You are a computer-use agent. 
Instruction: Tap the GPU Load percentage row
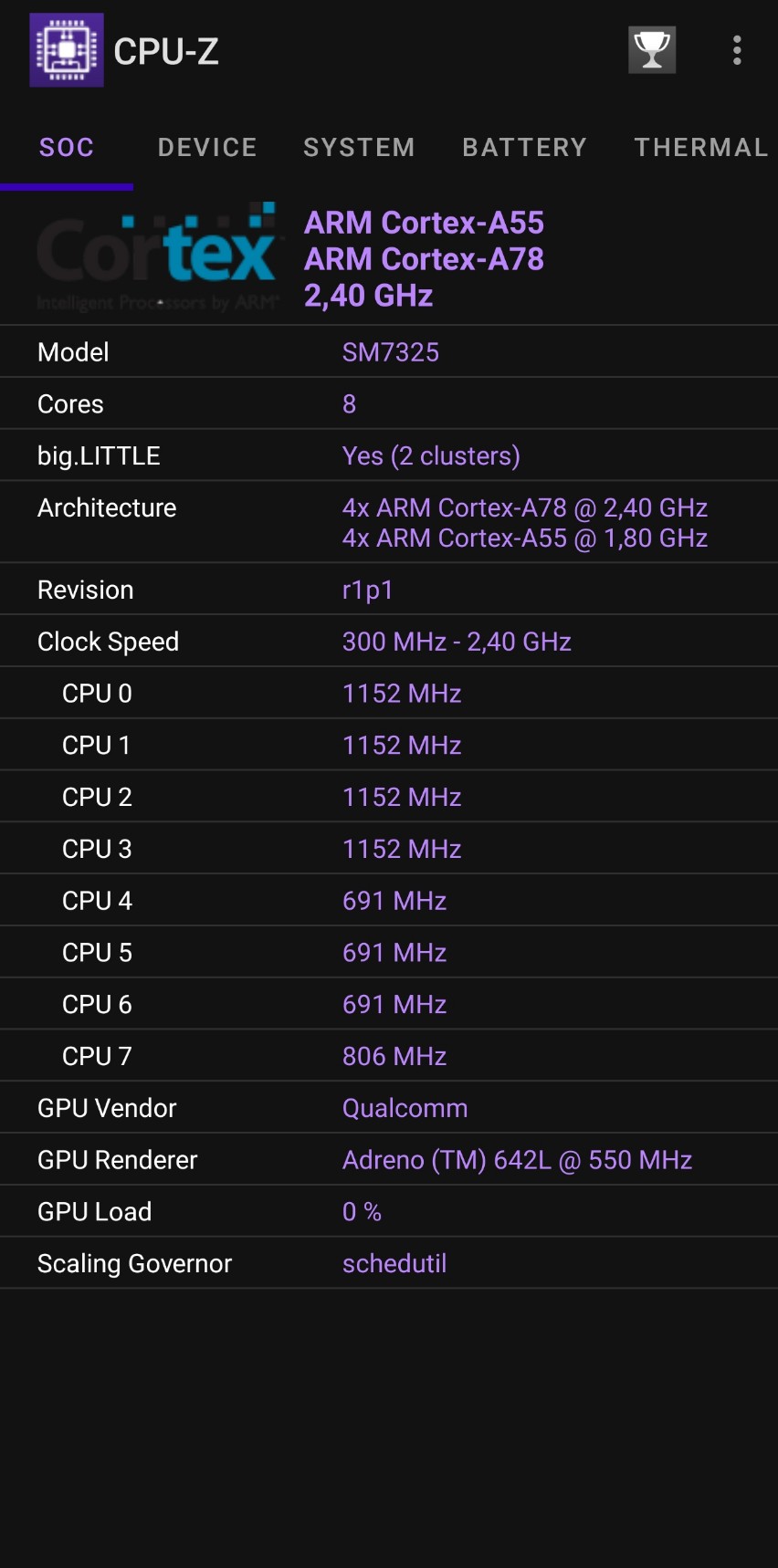point(389,1211)
